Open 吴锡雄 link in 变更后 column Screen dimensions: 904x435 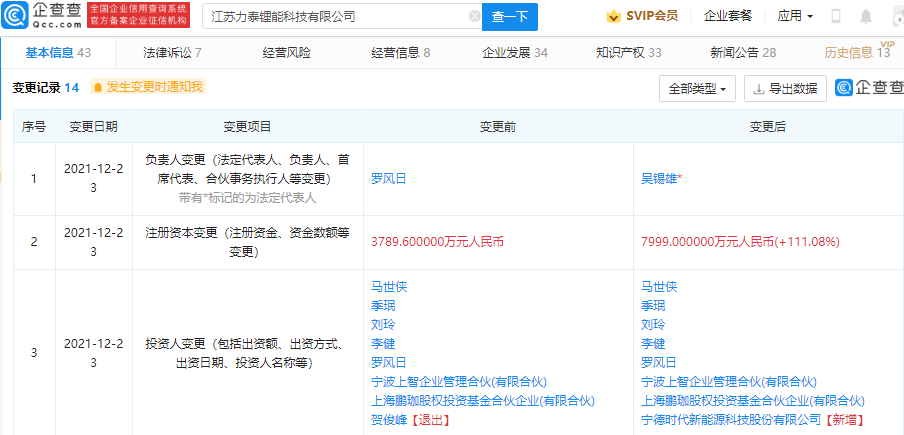660,179
